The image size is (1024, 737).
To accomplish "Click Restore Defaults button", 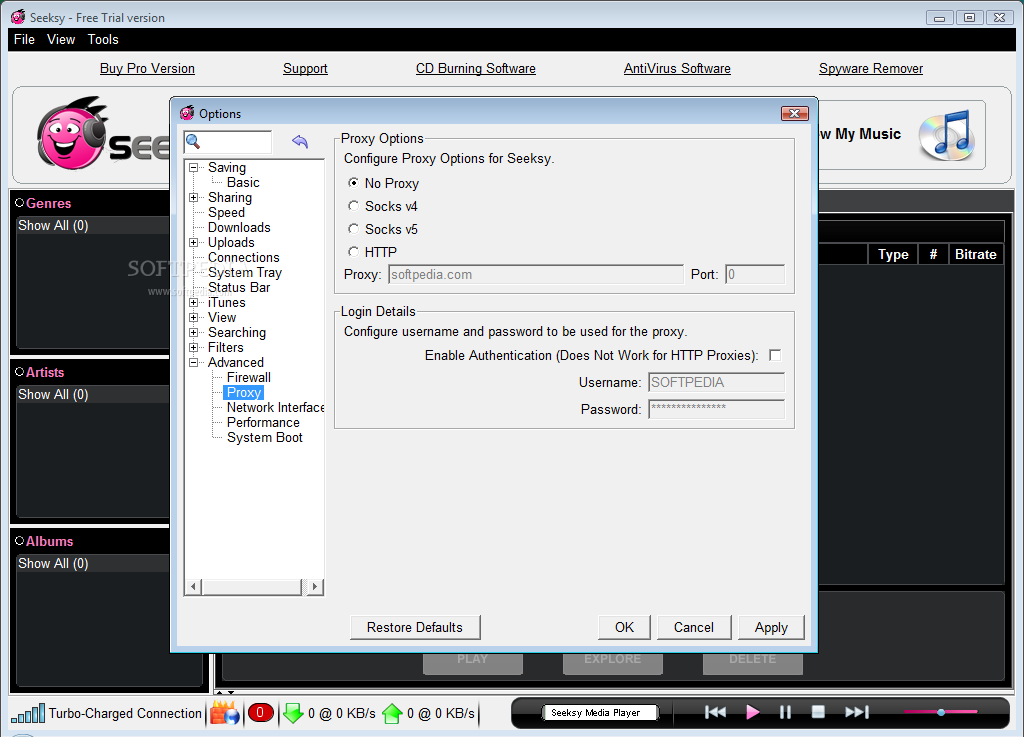I will point(415,627).
